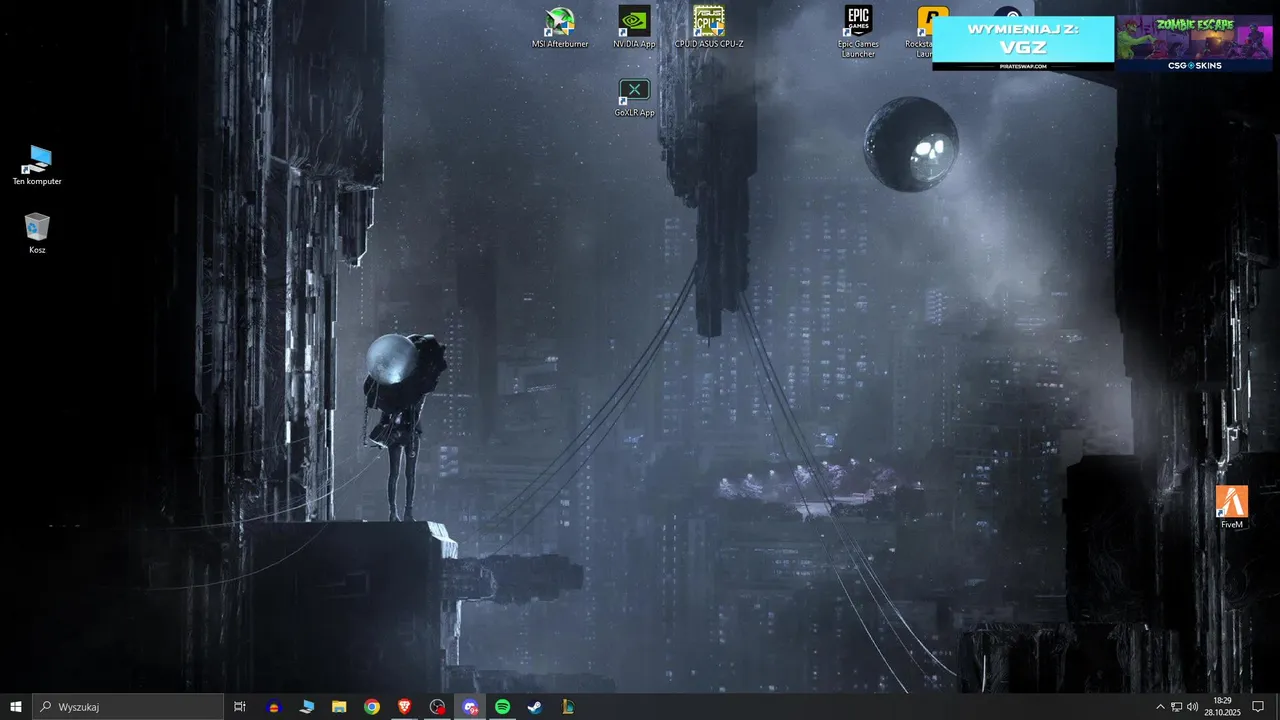
Task: Open Steam from the taskbar
Action: (x=535, y=707)
